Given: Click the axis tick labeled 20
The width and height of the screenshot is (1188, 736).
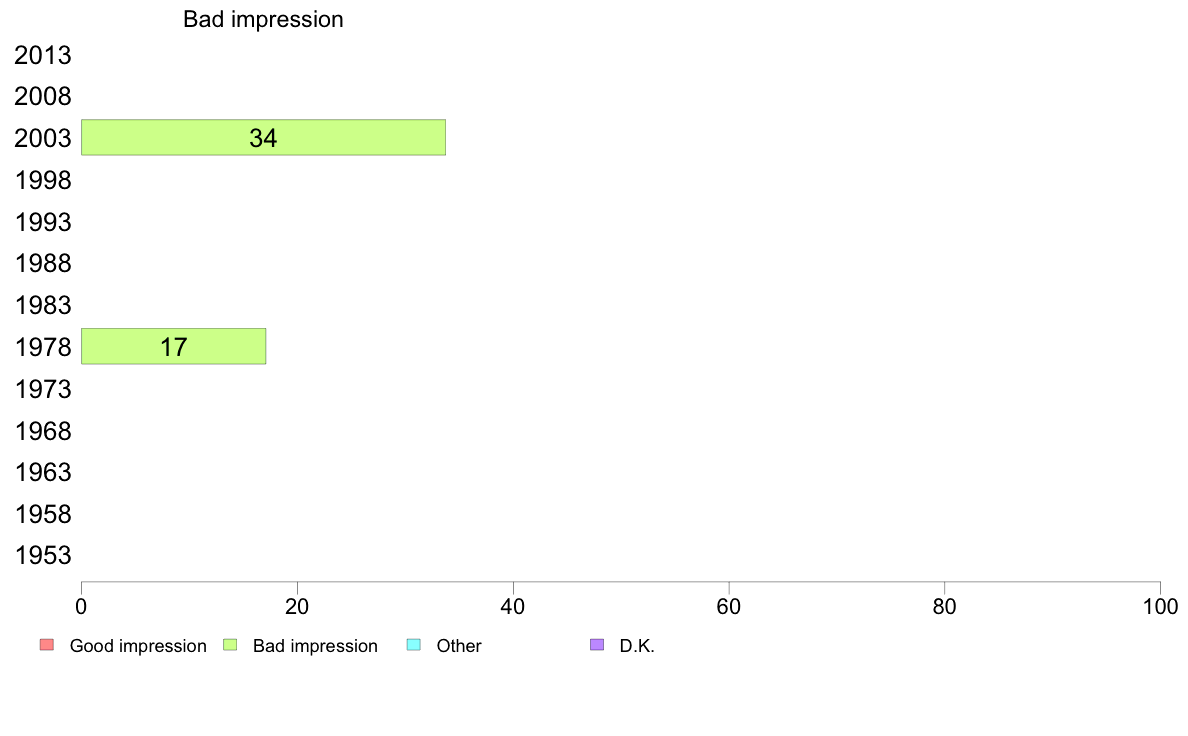Looking at the screenshot, I should point(297,606).
